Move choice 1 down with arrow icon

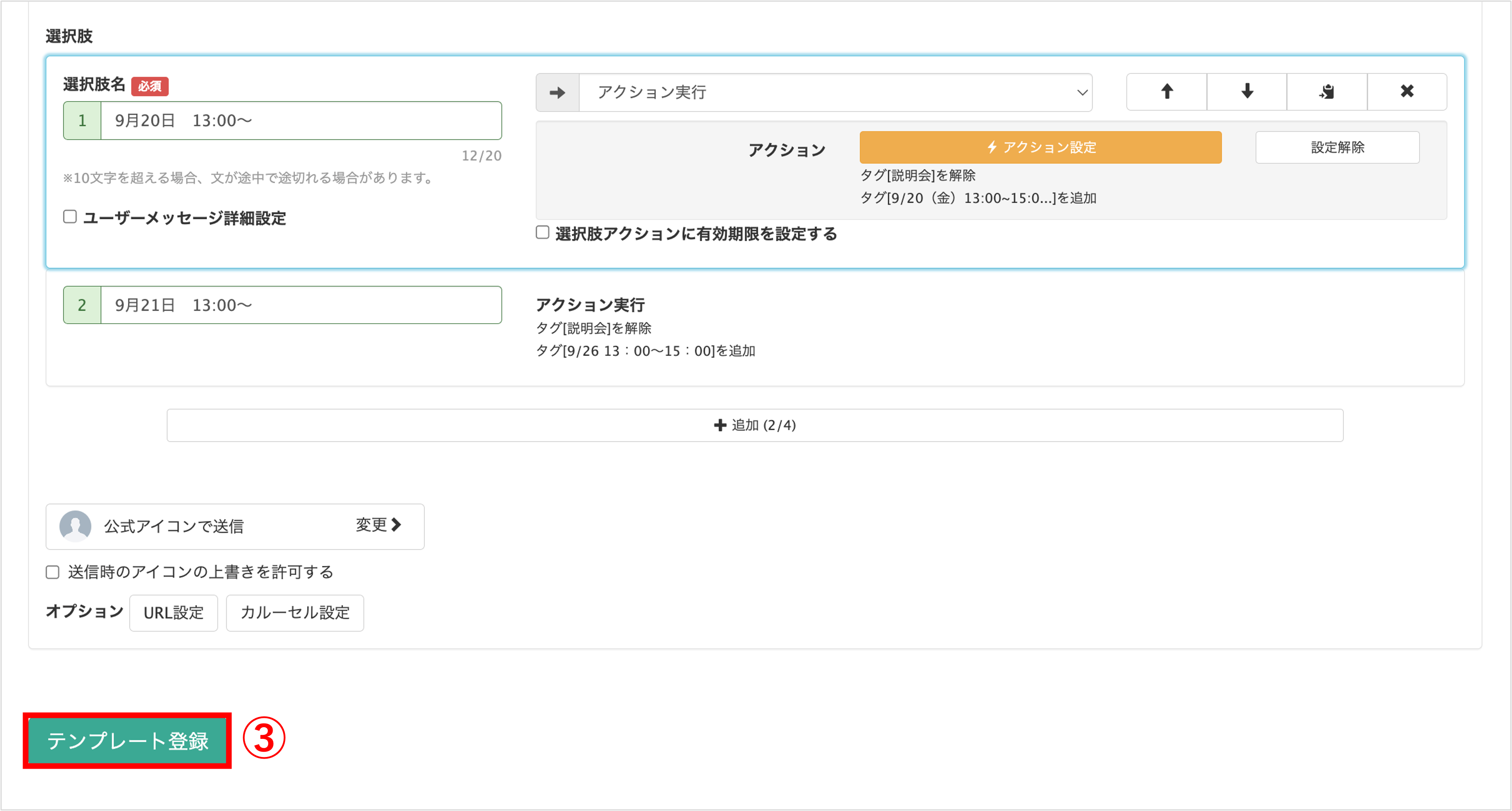point(1247,91)
